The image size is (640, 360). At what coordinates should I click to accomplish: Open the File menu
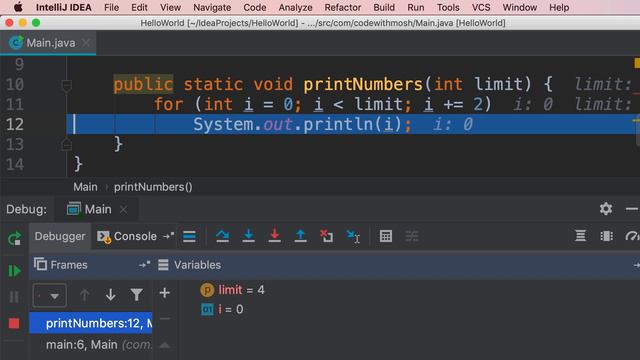click(x=111, y=7)
